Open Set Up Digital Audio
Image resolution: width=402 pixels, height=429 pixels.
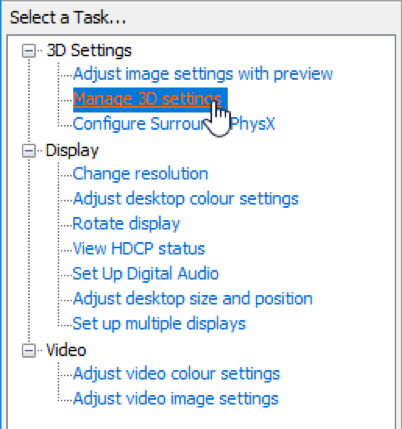coord(146,274)
